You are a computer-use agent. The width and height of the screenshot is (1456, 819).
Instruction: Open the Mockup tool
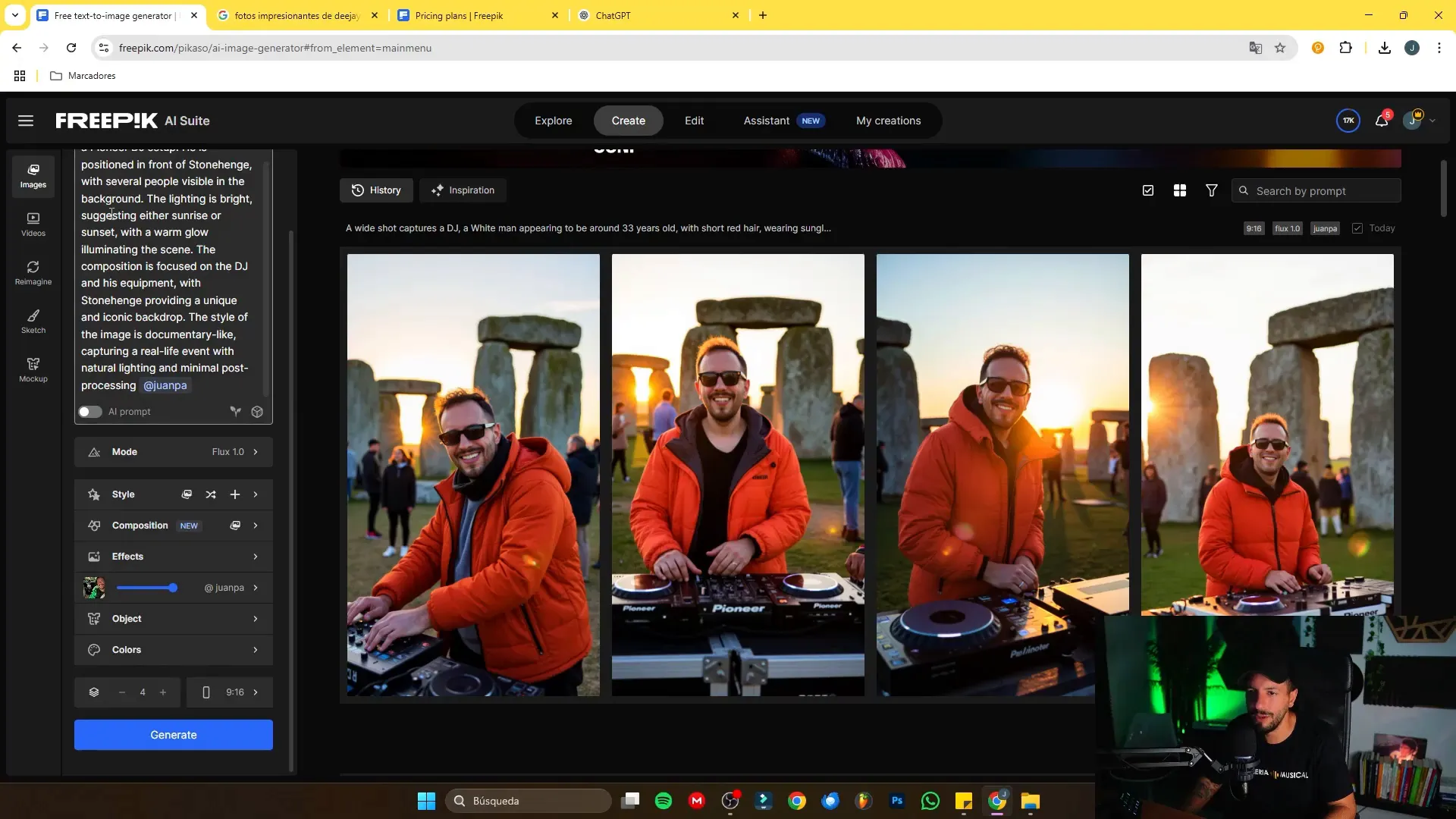(33, 370)
